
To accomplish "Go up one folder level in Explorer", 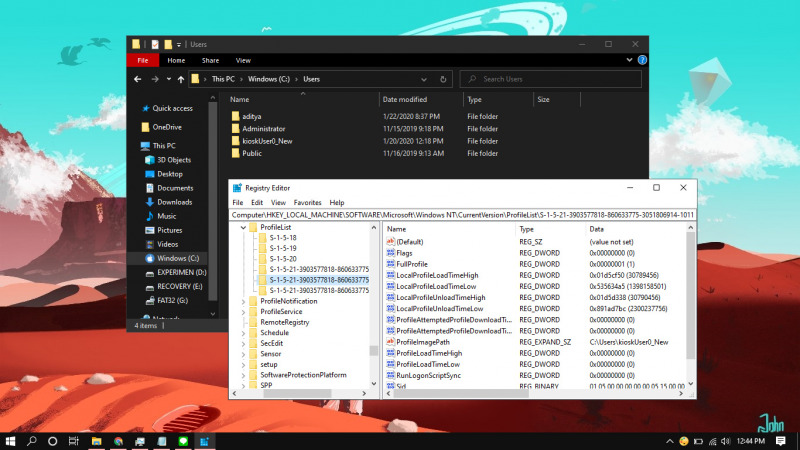I will point(181,79).
